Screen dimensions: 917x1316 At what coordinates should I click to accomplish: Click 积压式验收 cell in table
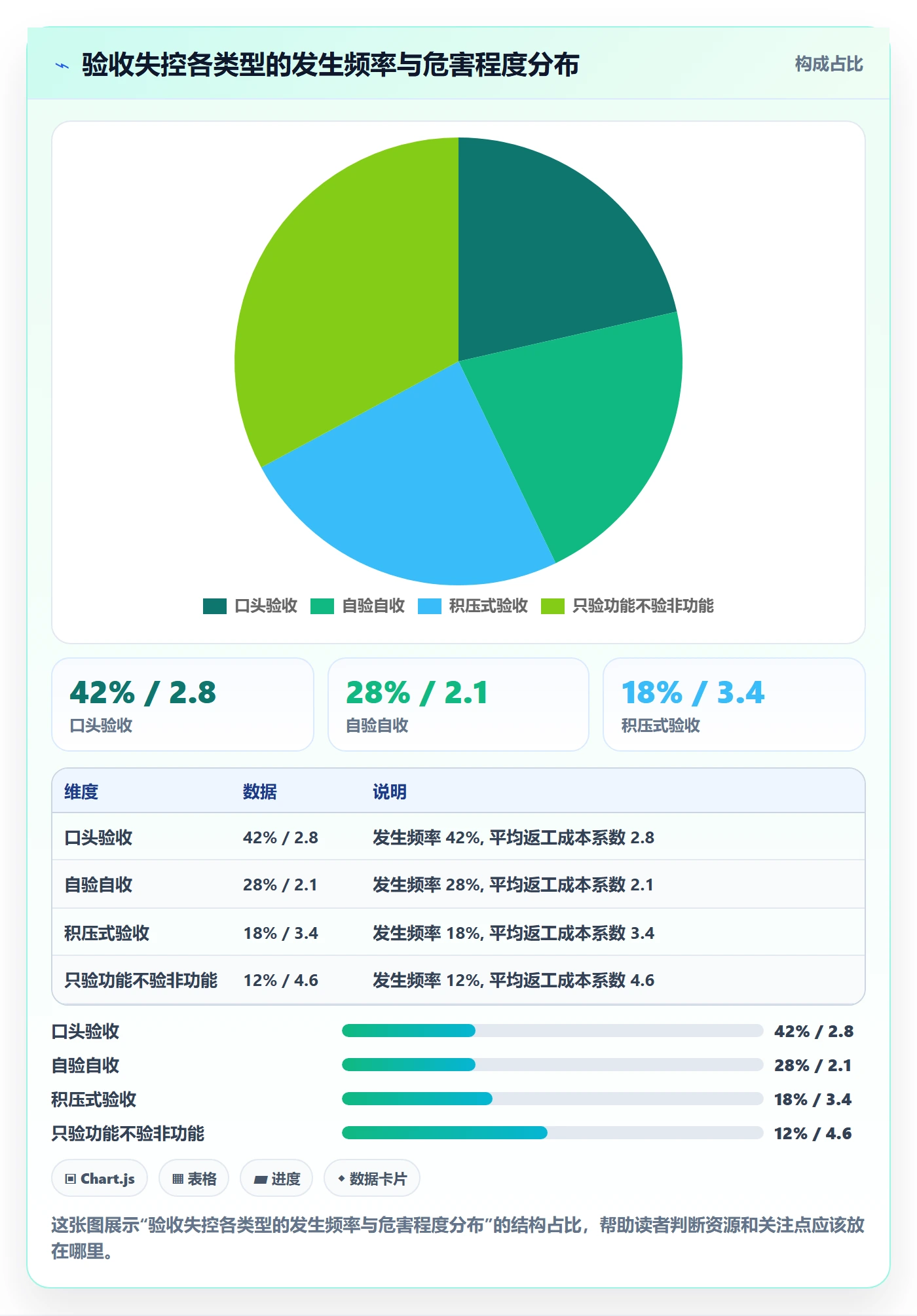(x=107, y=933)
